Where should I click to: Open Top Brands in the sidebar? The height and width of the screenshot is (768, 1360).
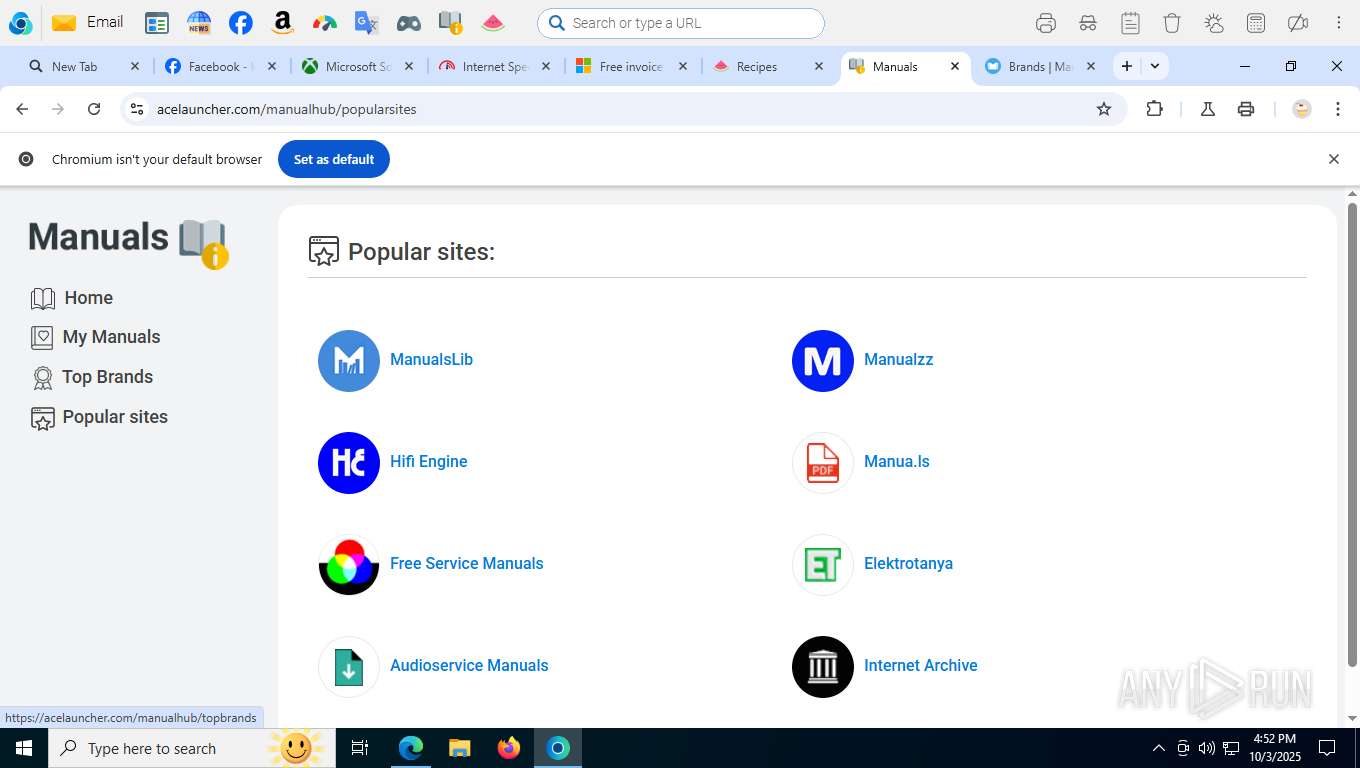[x=92, y=377]
